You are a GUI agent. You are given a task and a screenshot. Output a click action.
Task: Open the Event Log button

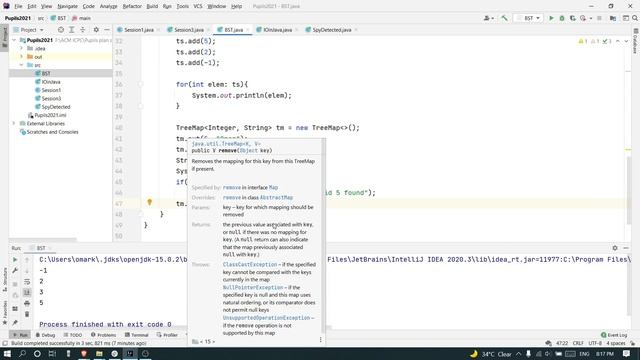tap(614, 335)
